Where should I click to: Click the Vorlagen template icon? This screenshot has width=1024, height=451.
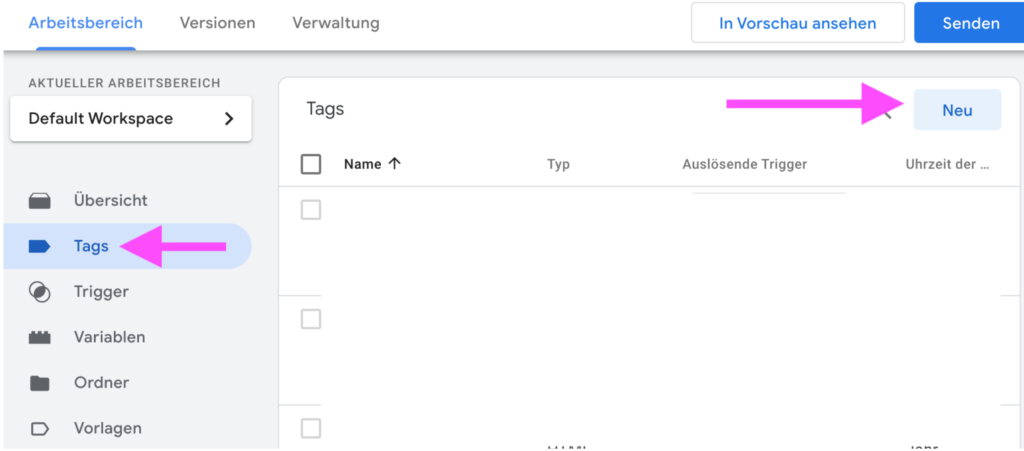click(40, 429)
